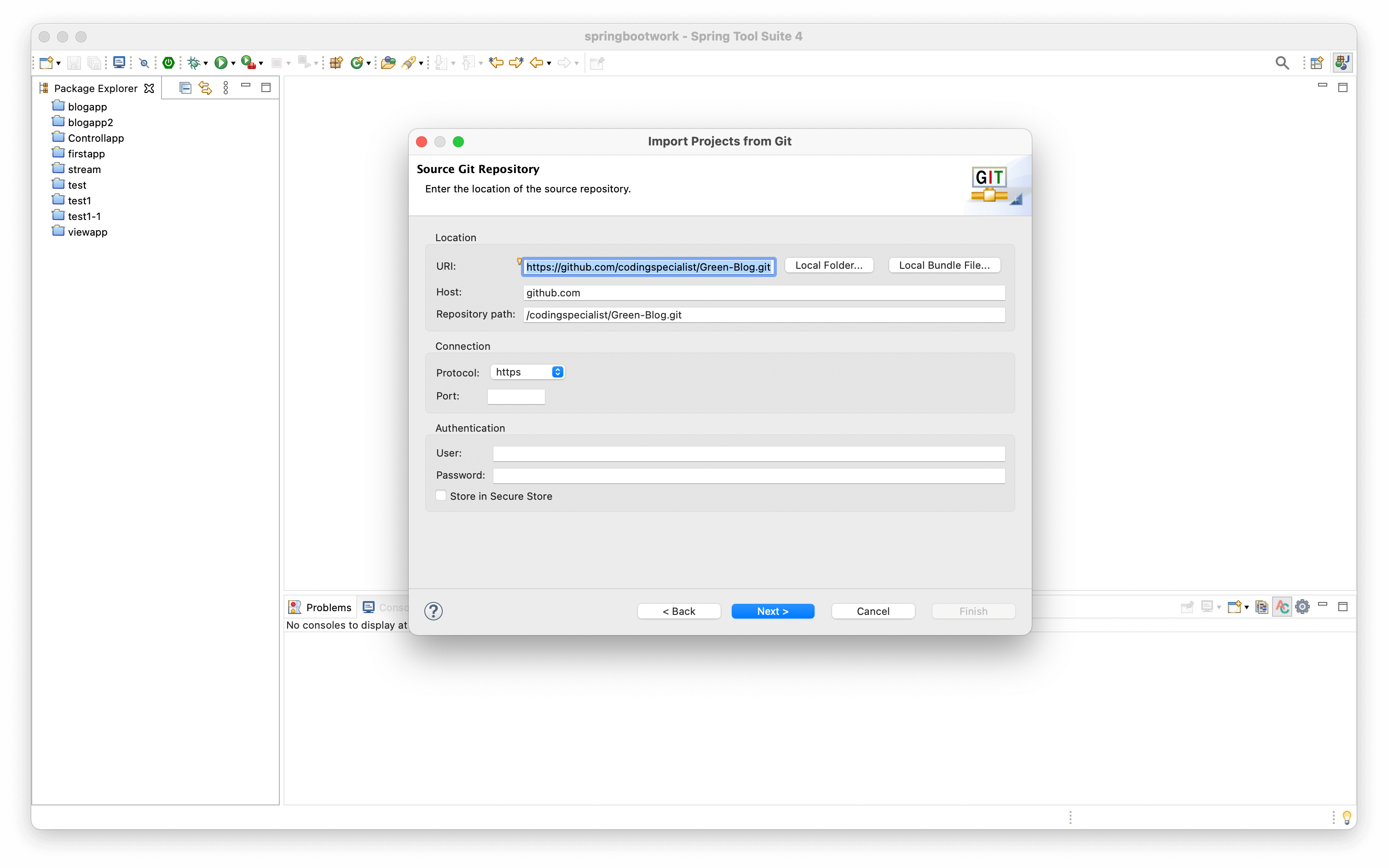Click the Open Console icon in console toolbar
Screen dimensions: 1388x868
pyautogui.click(x=1234, y=607)
